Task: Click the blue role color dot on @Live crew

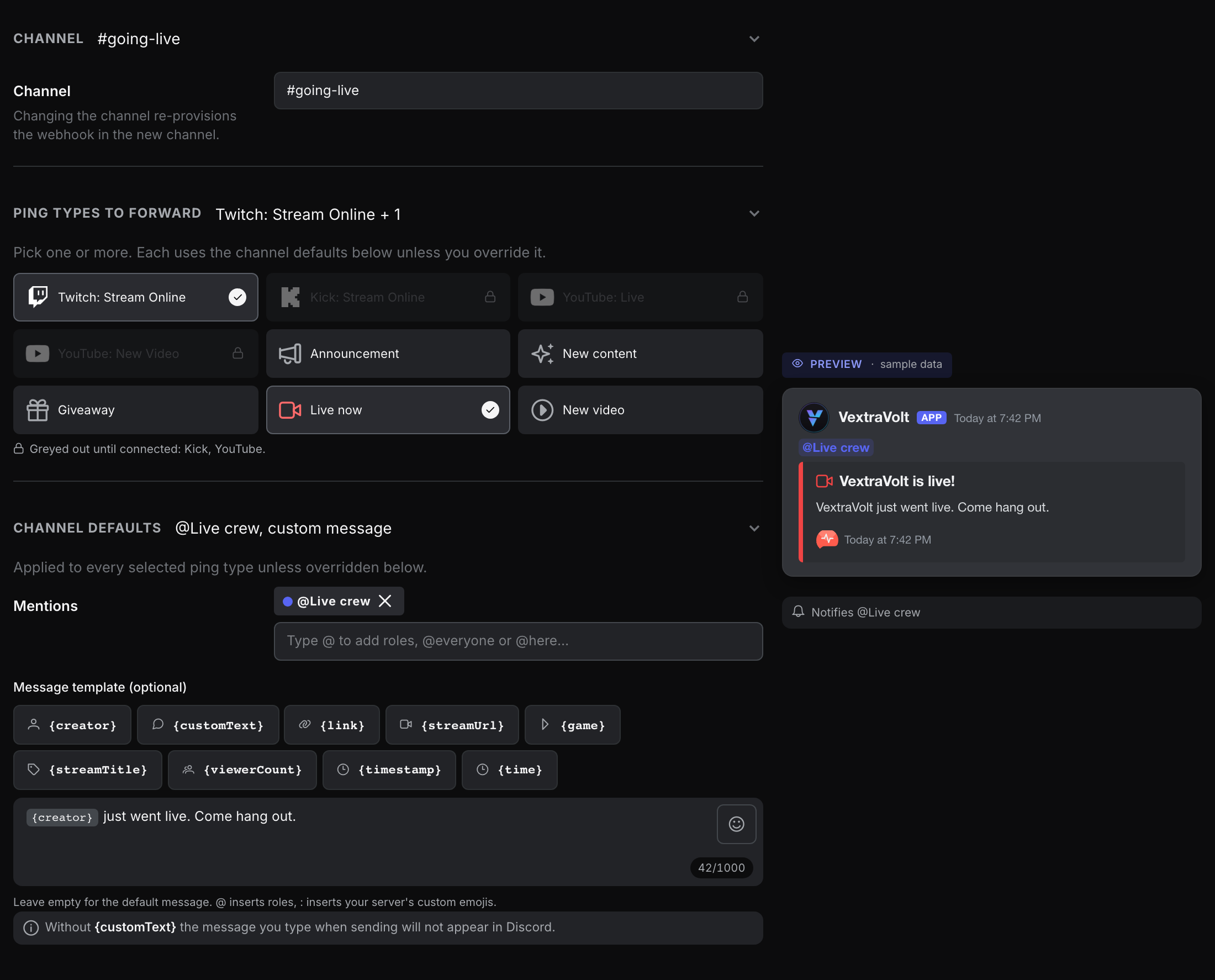Action: click(287, 602)
